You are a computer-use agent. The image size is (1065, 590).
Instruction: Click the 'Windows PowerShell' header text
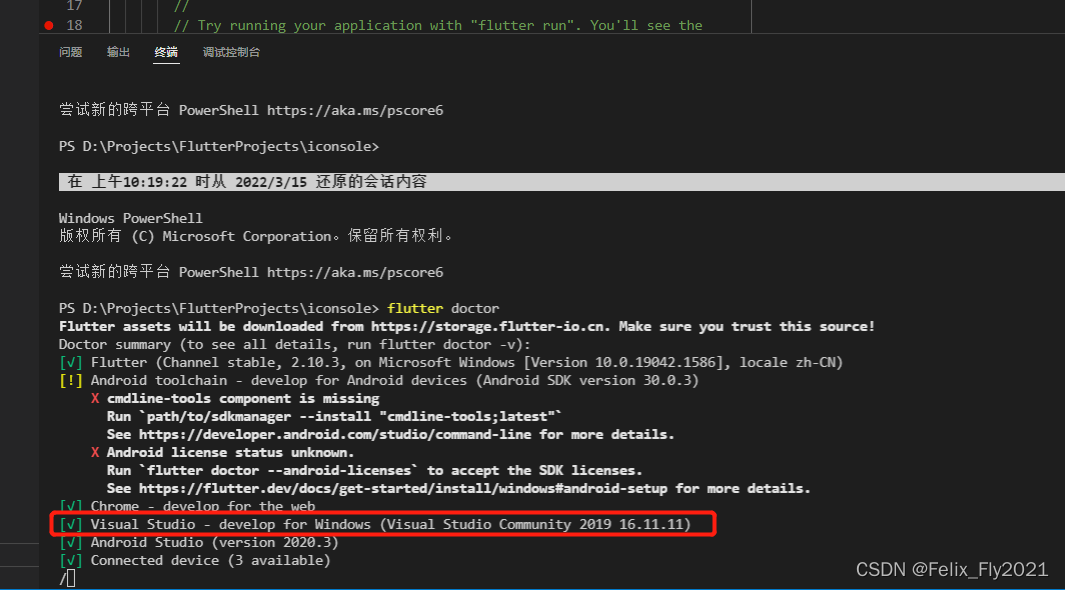point(130,219)
